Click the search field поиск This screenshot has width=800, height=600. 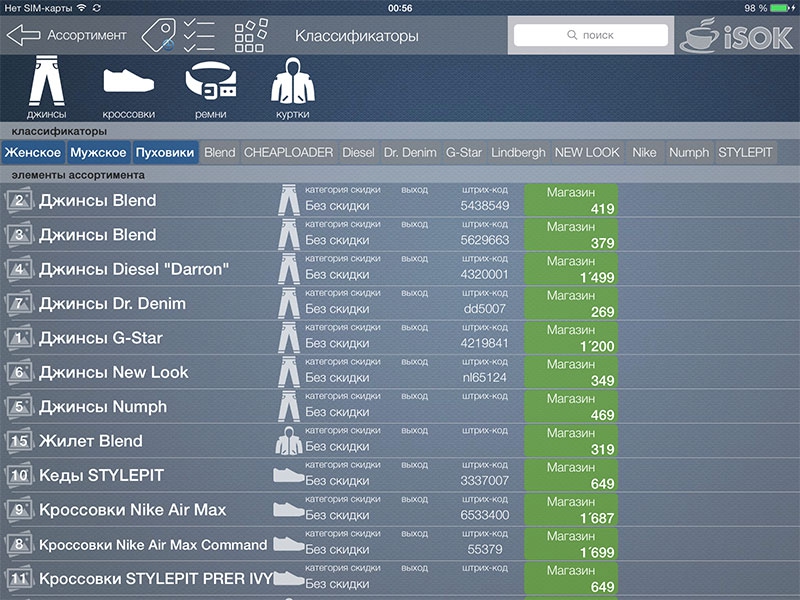pyautogui.click(x=591, y=35)
